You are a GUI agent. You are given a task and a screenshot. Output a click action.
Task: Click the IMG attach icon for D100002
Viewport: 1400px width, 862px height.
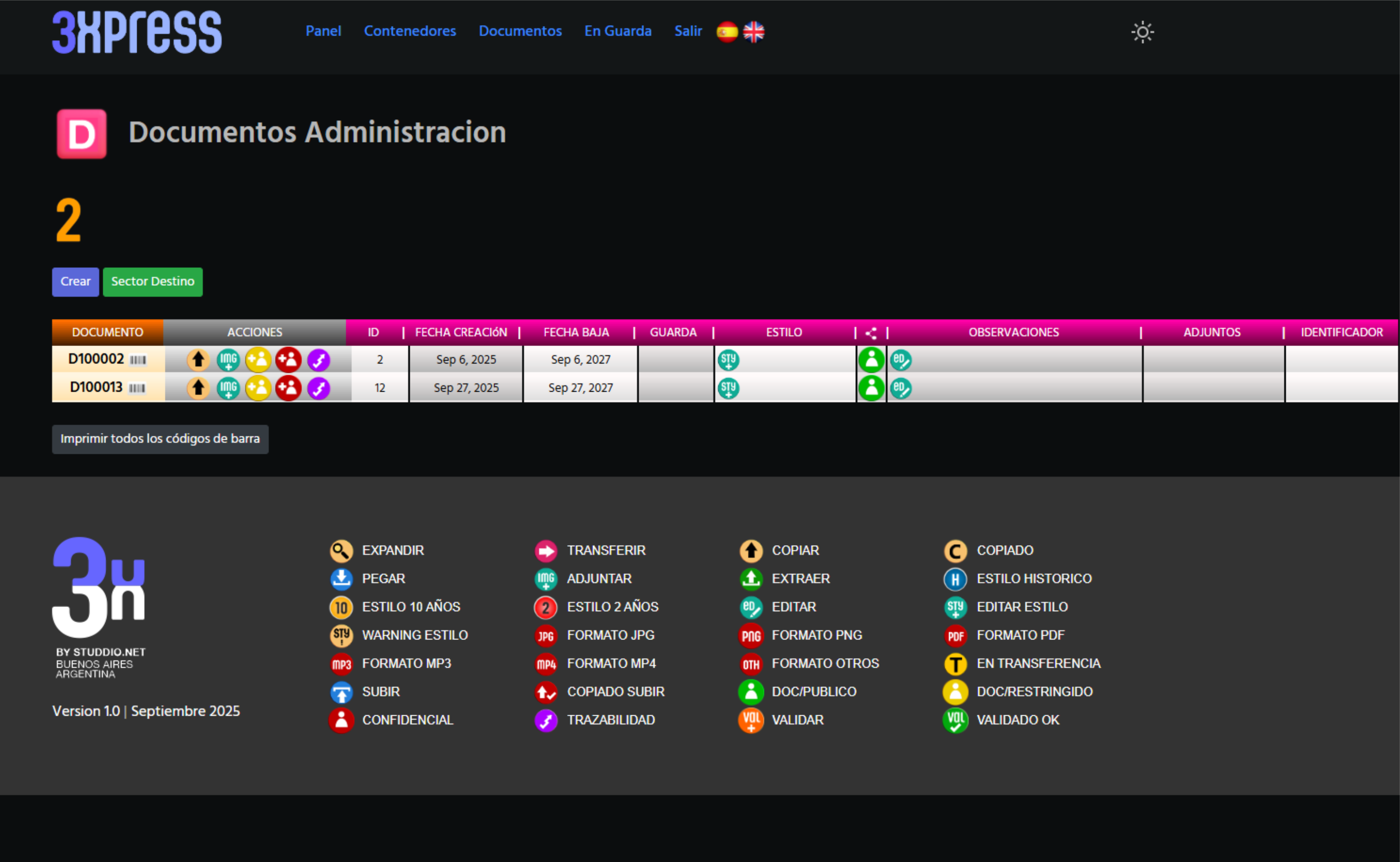[228, 360]
